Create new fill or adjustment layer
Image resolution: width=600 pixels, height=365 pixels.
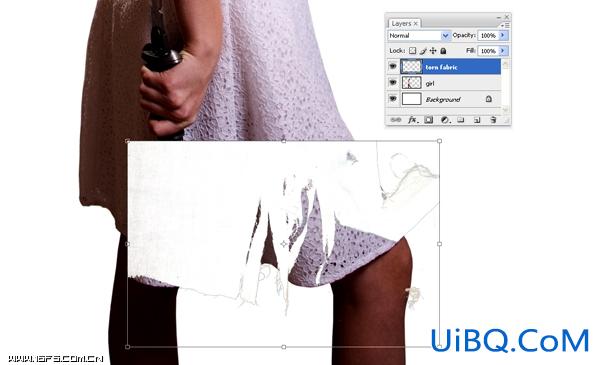click(x=445, y=120)
